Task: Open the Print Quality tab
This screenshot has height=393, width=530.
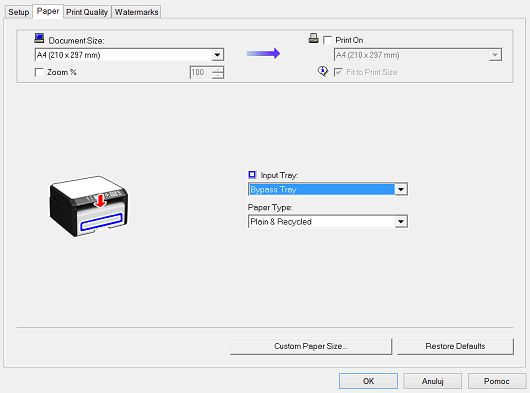Action: [x=87, y=12]
